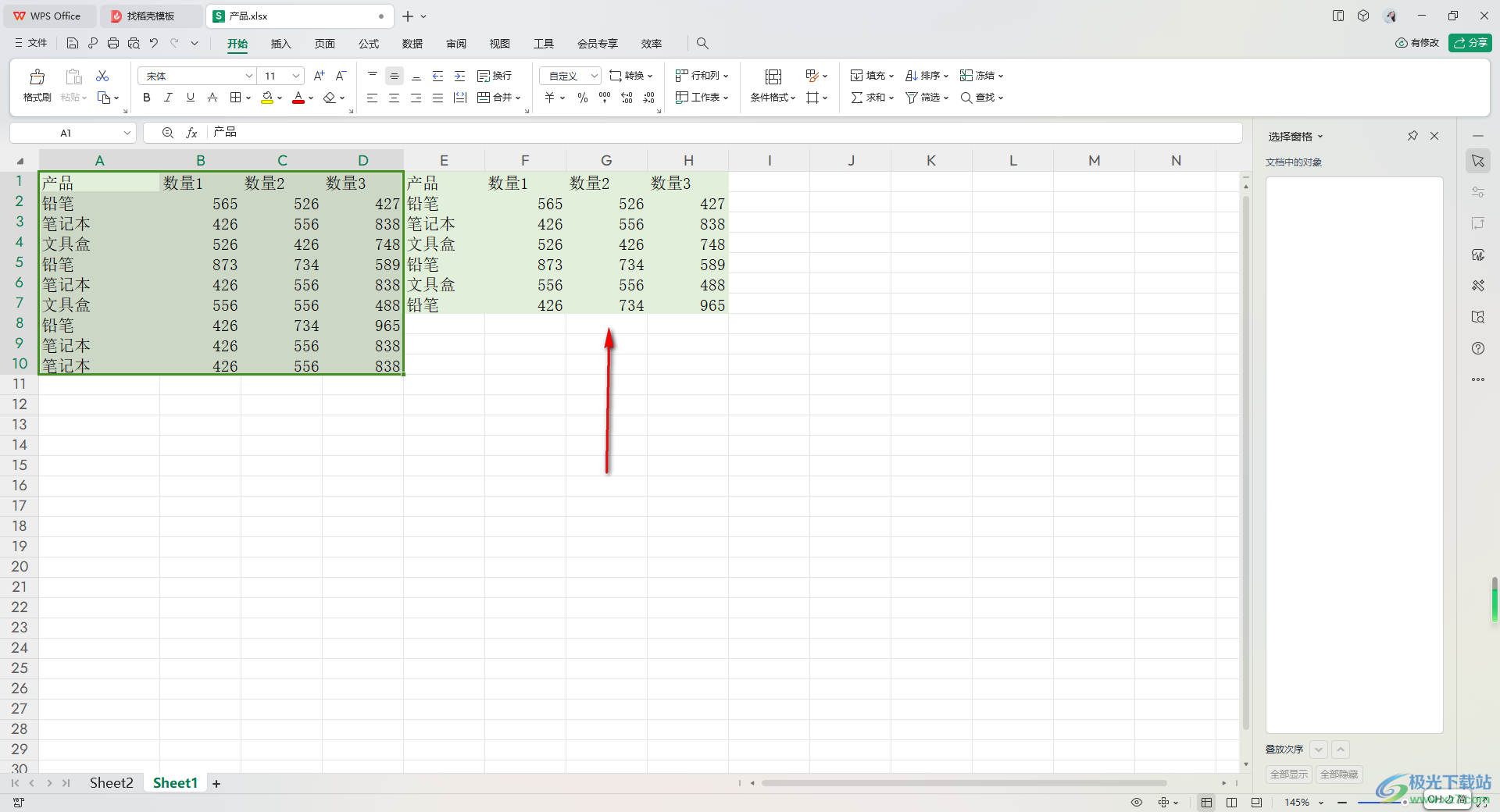This screenshot has height=812, width=1500.
Task: Click the Merge cells (合并) button
Action: pyautogui.click(x=498, y=98)
